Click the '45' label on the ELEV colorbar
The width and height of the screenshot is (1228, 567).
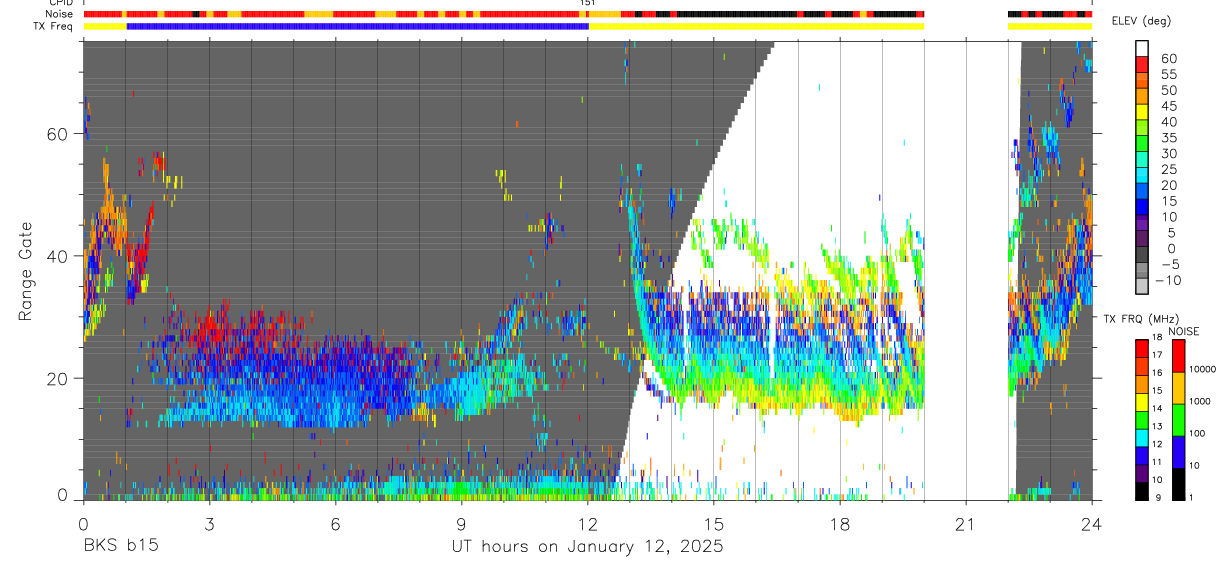point(1169,106)
